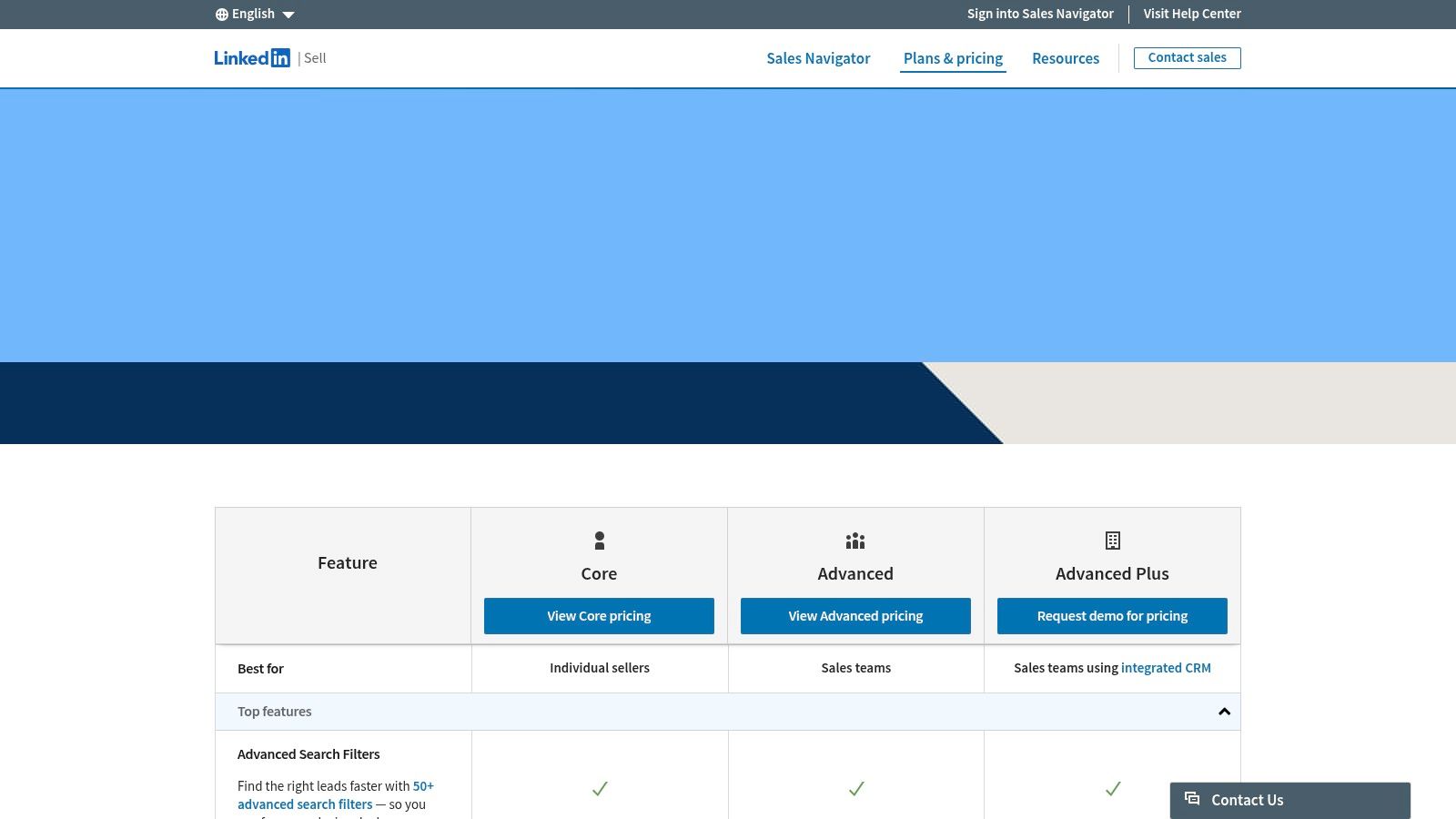The image size is (1456, 819).
Task: Click View Core pricing
Action: (x=599, y=615)
